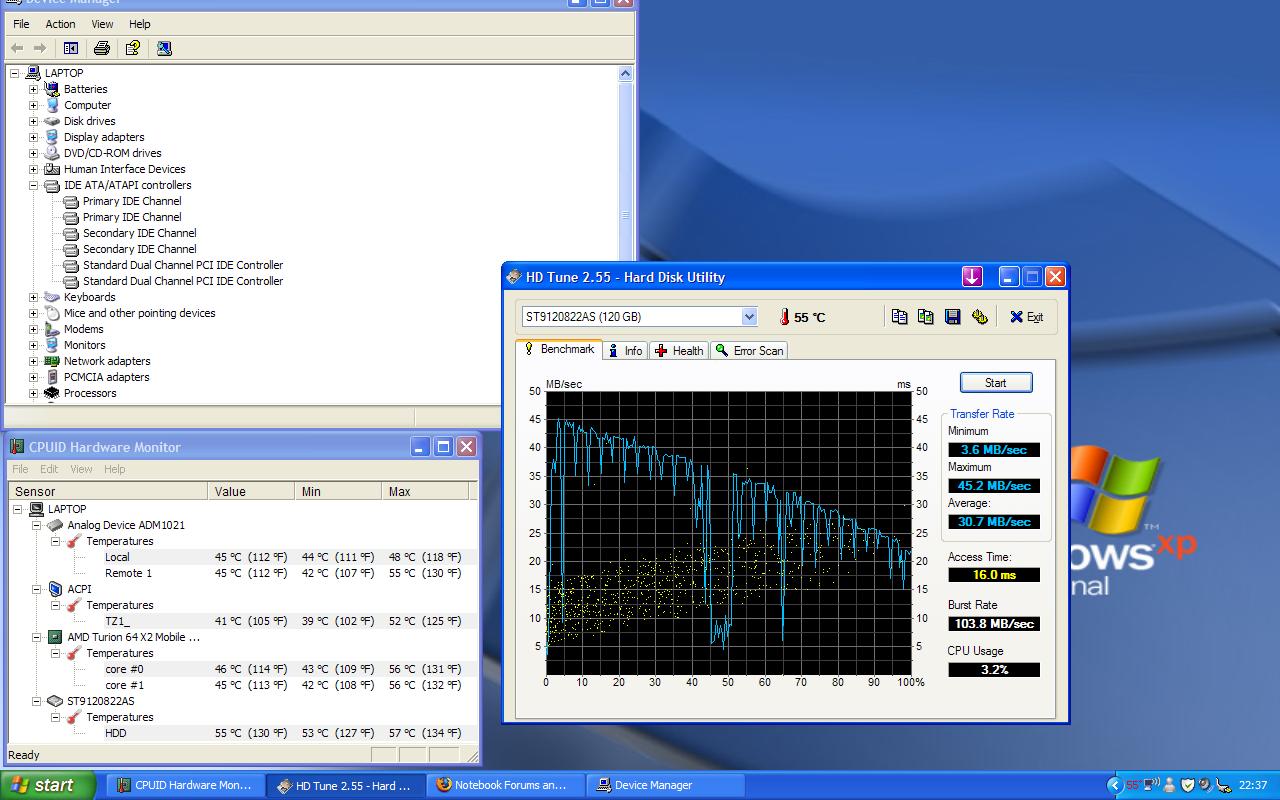Click the wireless network icon in system tray

coord(1152,785)
